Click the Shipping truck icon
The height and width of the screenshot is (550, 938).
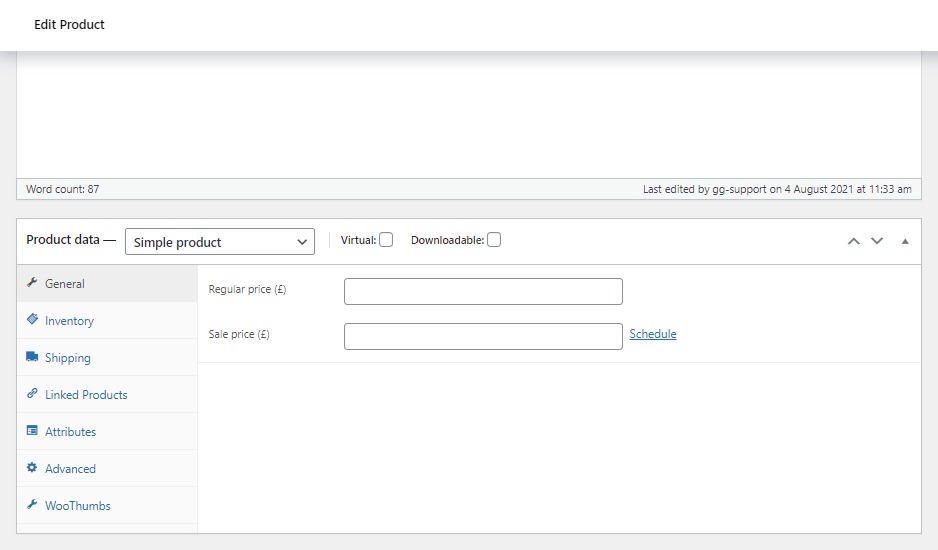pyautogui.click(x=32, y=357)
